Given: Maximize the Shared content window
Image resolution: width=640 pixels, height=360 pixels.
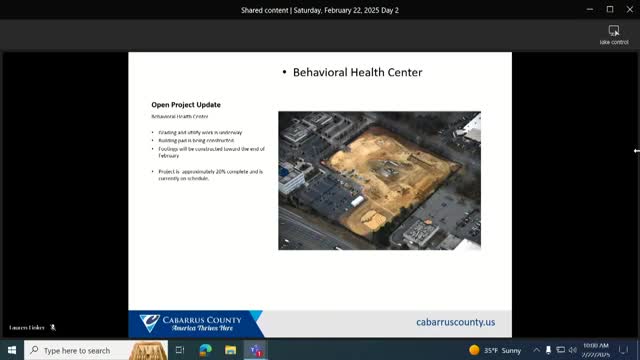Looking at the screenshot, I should pos(610,9).
